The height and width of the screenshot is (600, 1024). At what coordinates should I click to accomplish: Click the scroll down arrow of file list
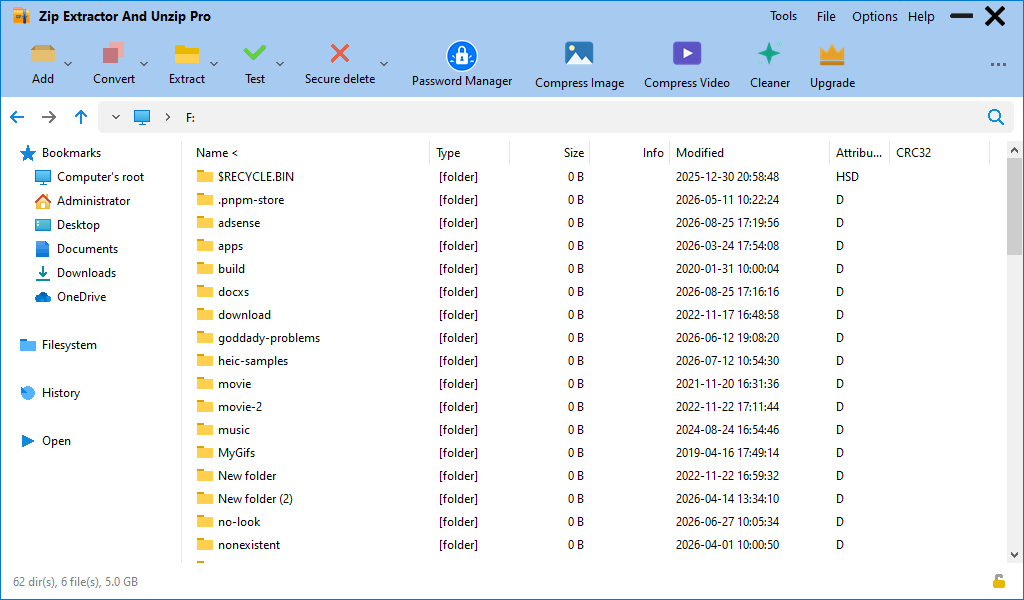click(x=1014, y=555)
